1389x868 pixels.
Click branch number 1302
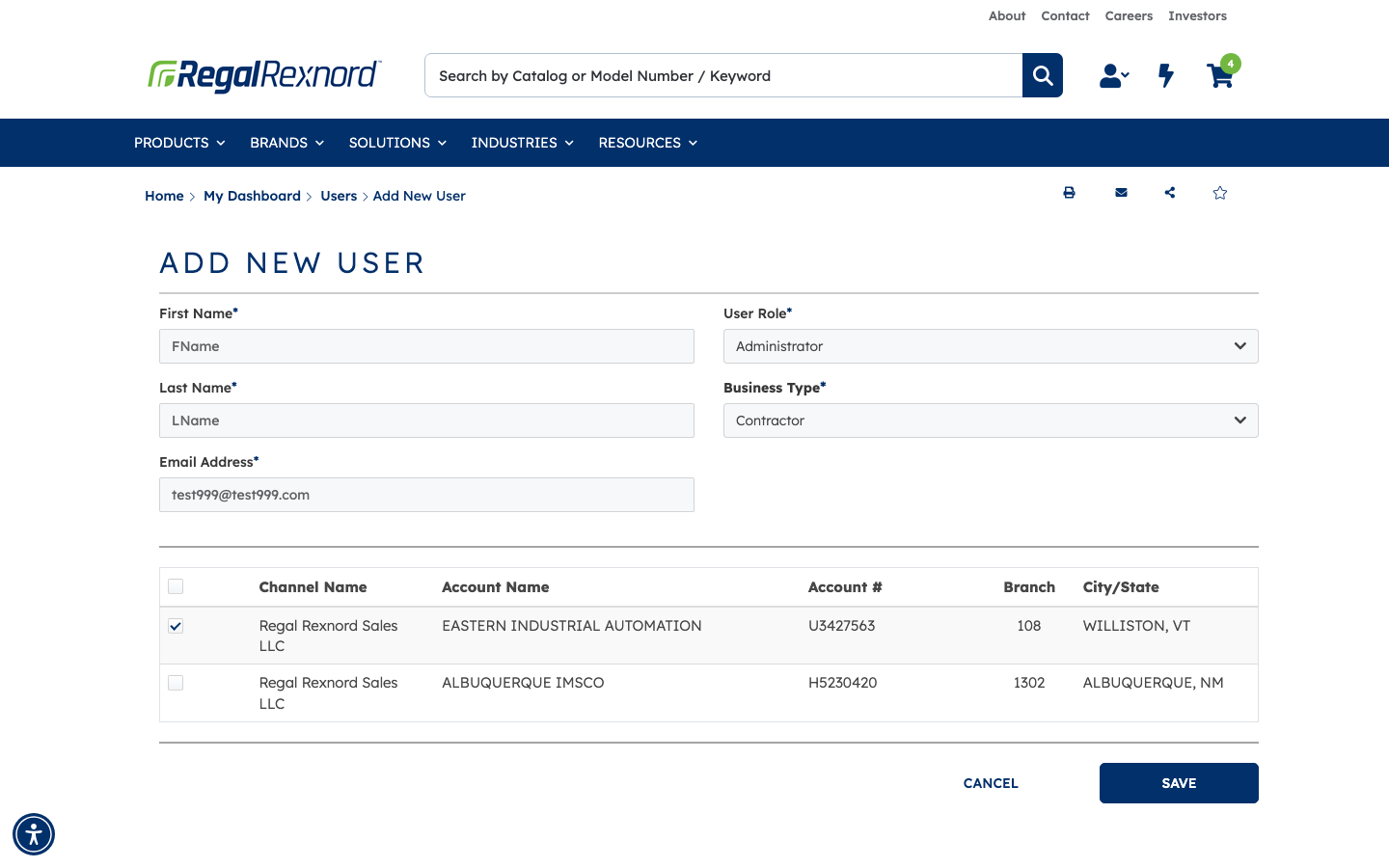tap(1029, 683)
